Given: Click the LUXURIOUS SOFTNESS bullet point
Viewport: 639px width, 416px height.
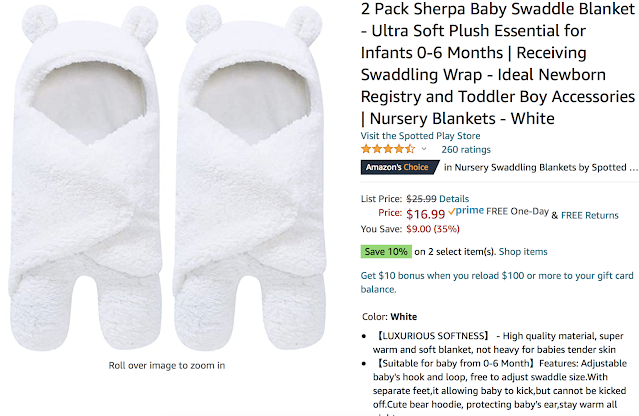Looking at the screenshot, I should (497, 343).
